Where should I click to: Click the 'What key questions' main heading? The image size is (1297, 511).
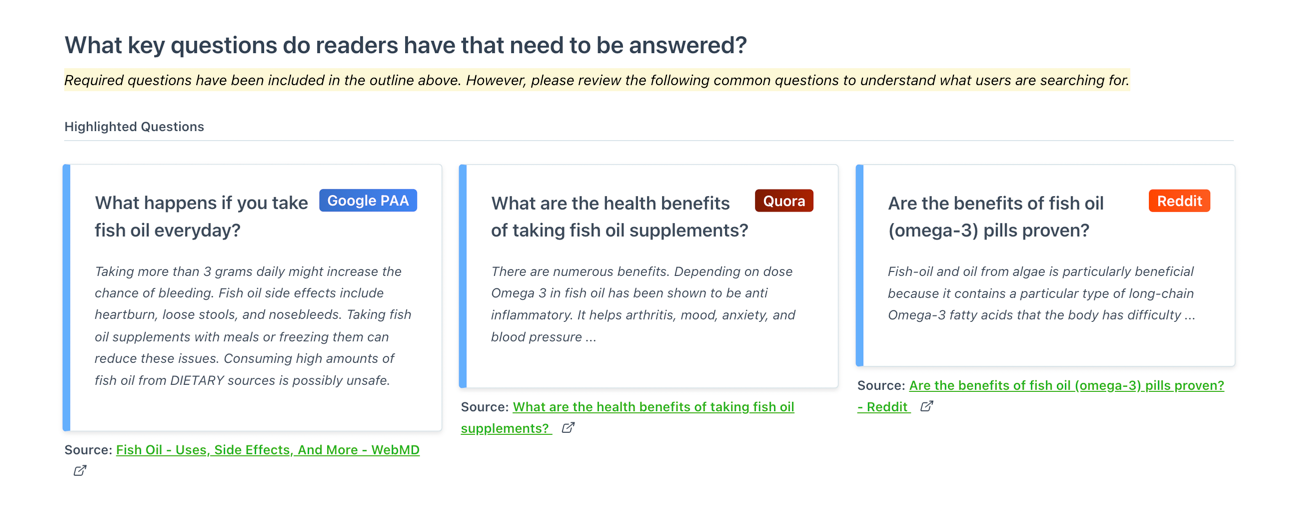(x=405, y=45)
